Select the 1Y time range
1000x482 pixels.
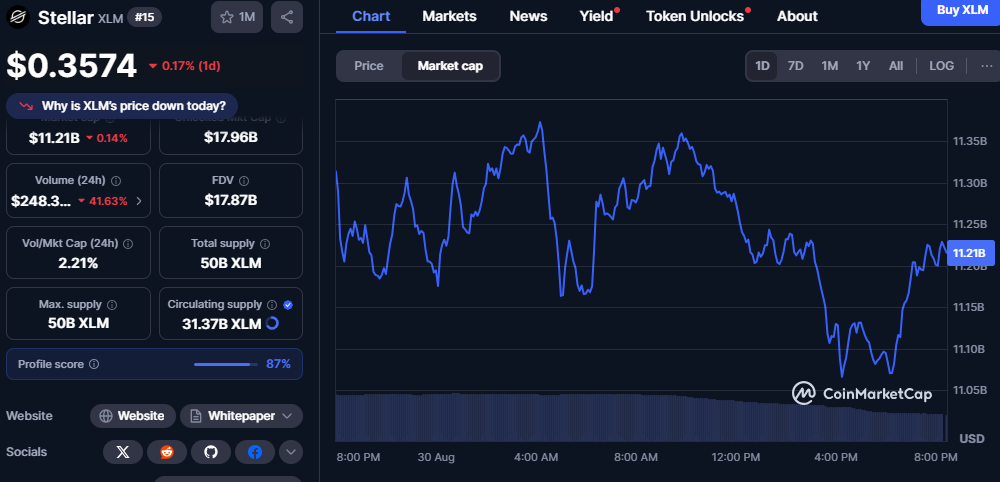coord(863,66)
